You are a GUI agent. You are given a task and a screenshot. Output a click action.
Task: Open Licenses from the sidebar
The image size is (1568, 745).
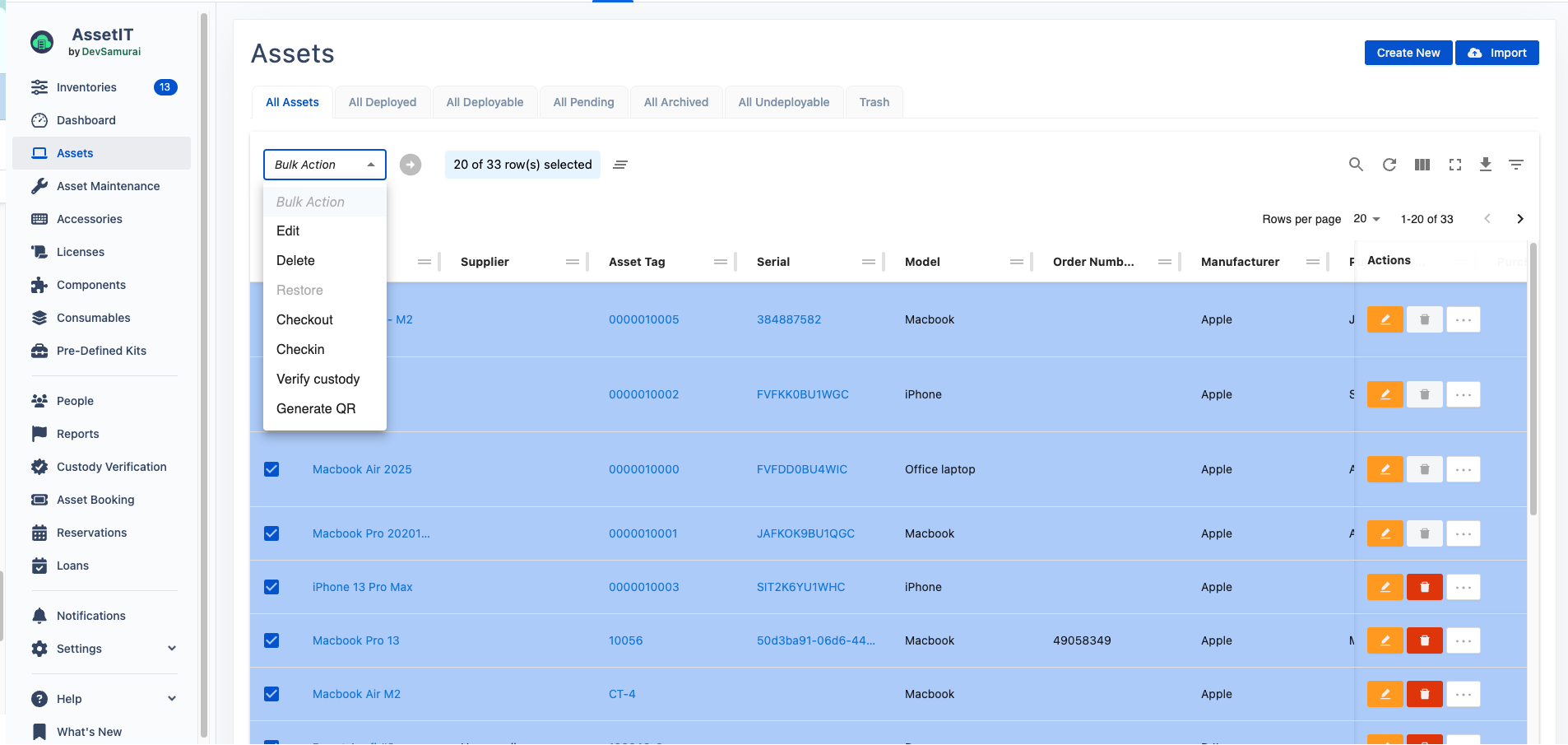point(103,252)
